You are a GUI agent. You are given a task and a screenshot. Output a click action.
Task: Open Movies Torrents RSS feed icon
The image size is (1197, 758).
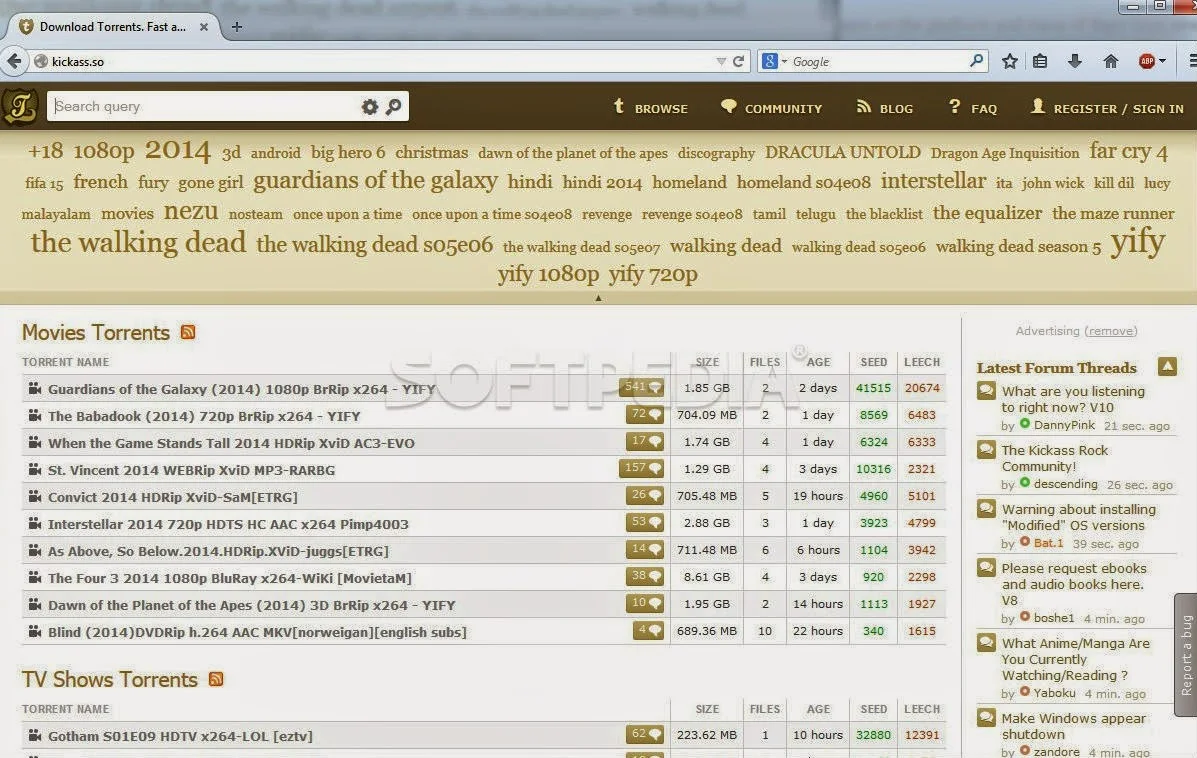[x=188, y=332]
